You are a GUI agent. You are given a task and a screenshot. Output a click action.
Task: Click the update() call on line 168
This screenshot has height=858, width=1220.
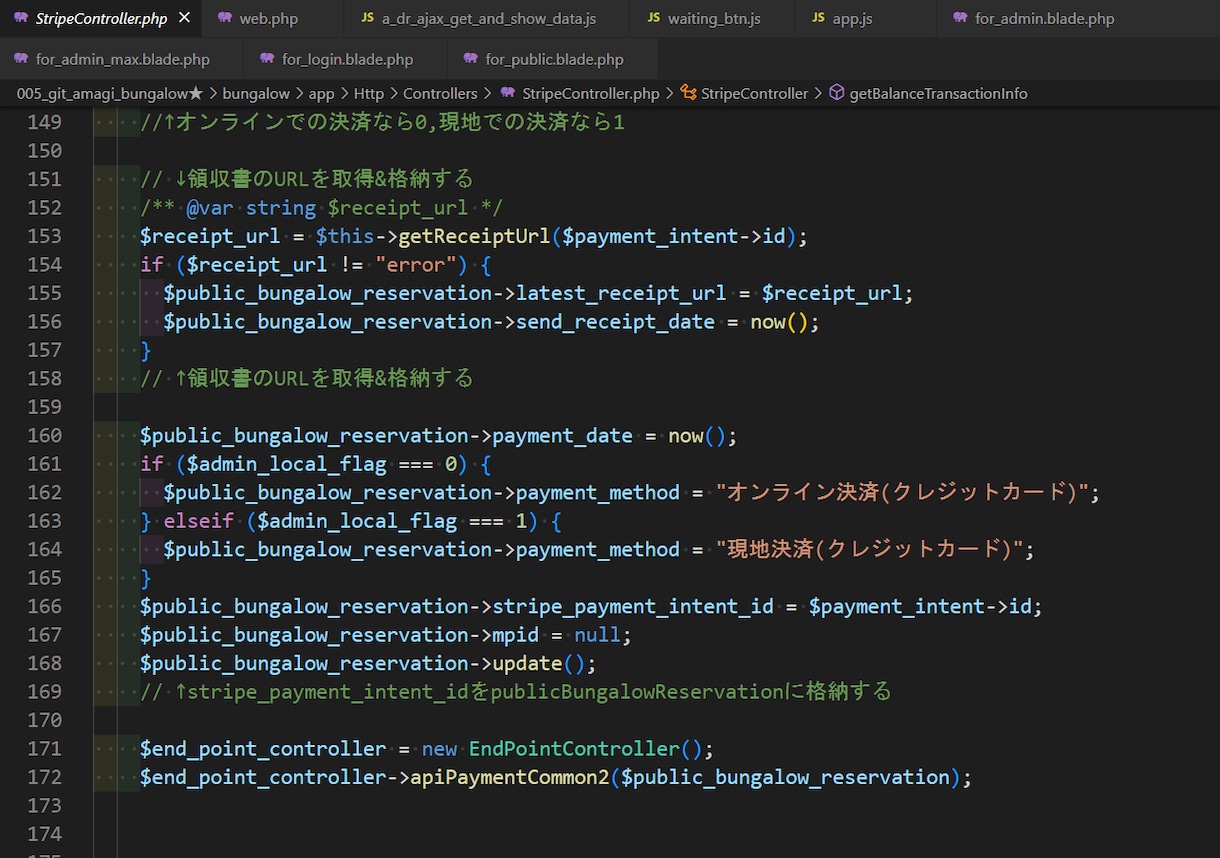click(x=539, y=664)
